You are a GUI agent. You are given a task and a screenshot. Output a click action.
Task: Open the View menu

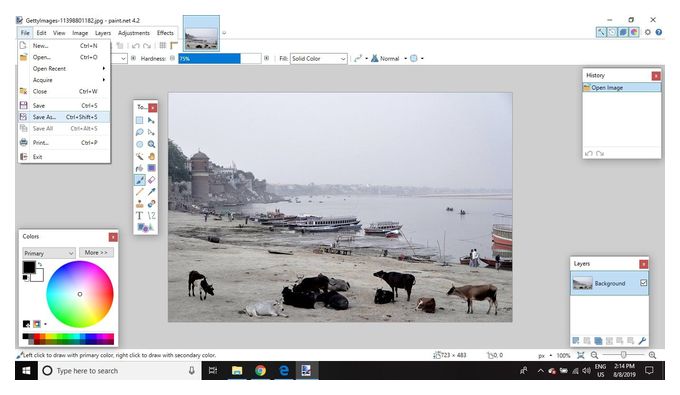[59, 33]
